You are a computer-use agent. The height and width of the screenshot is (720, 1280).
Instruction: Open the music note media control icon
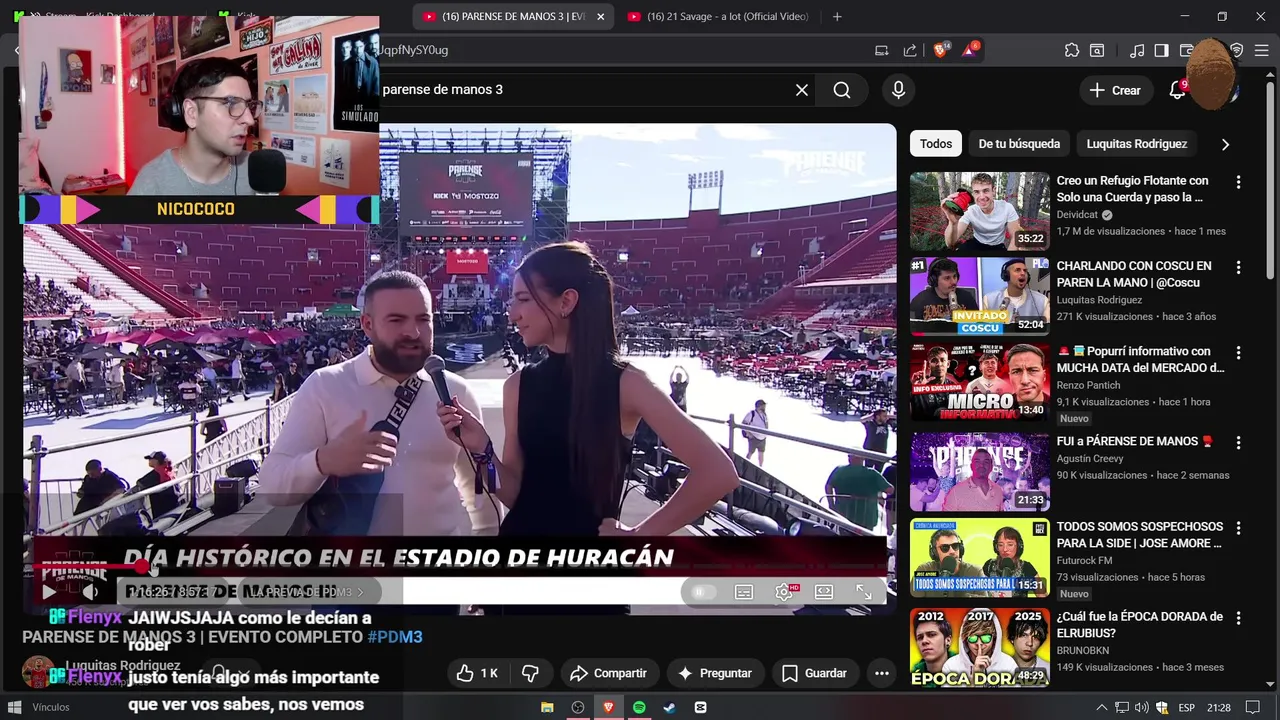pos(1137,50)
